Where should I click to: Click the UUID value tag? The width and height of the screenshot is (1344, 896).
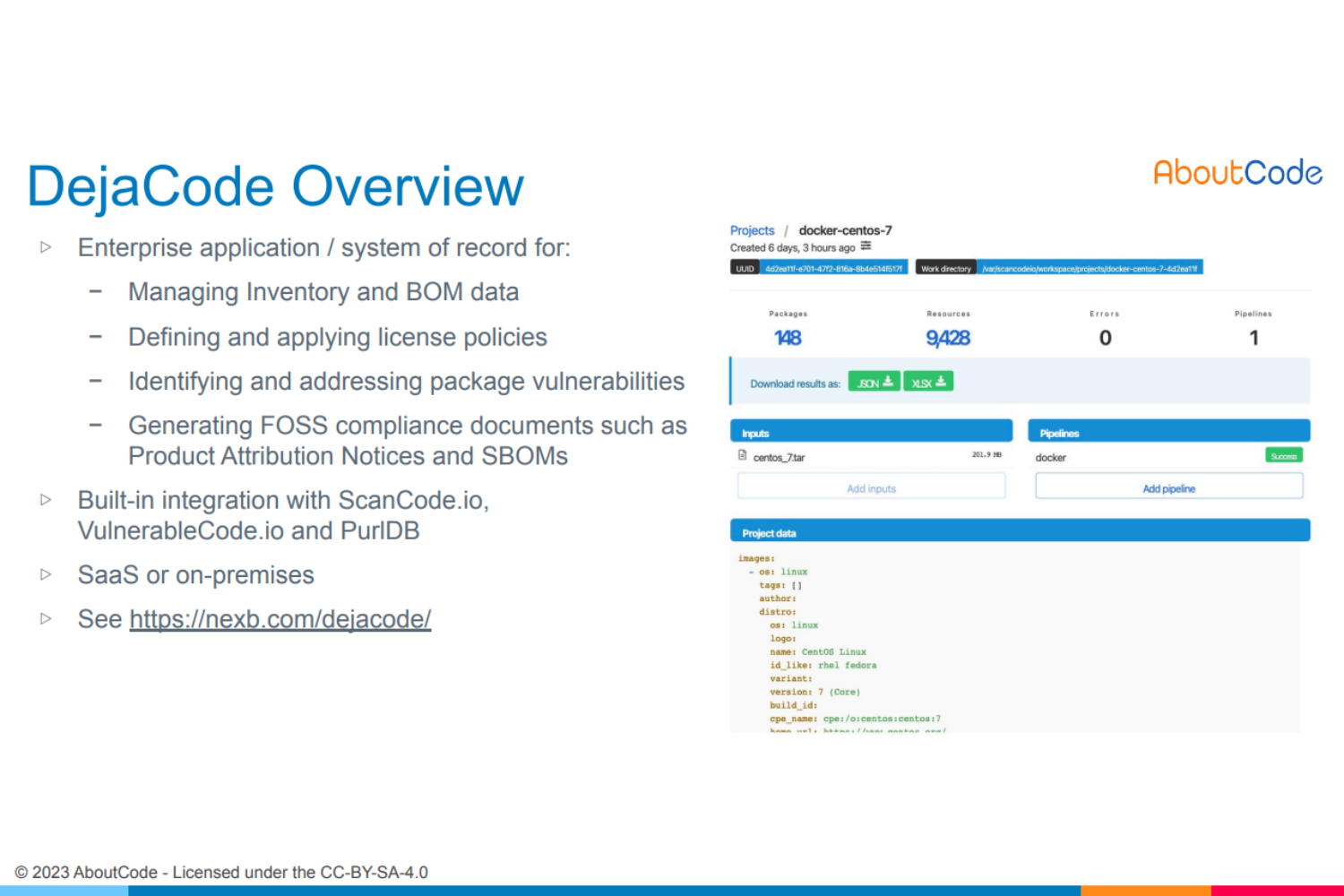[833, 268]
